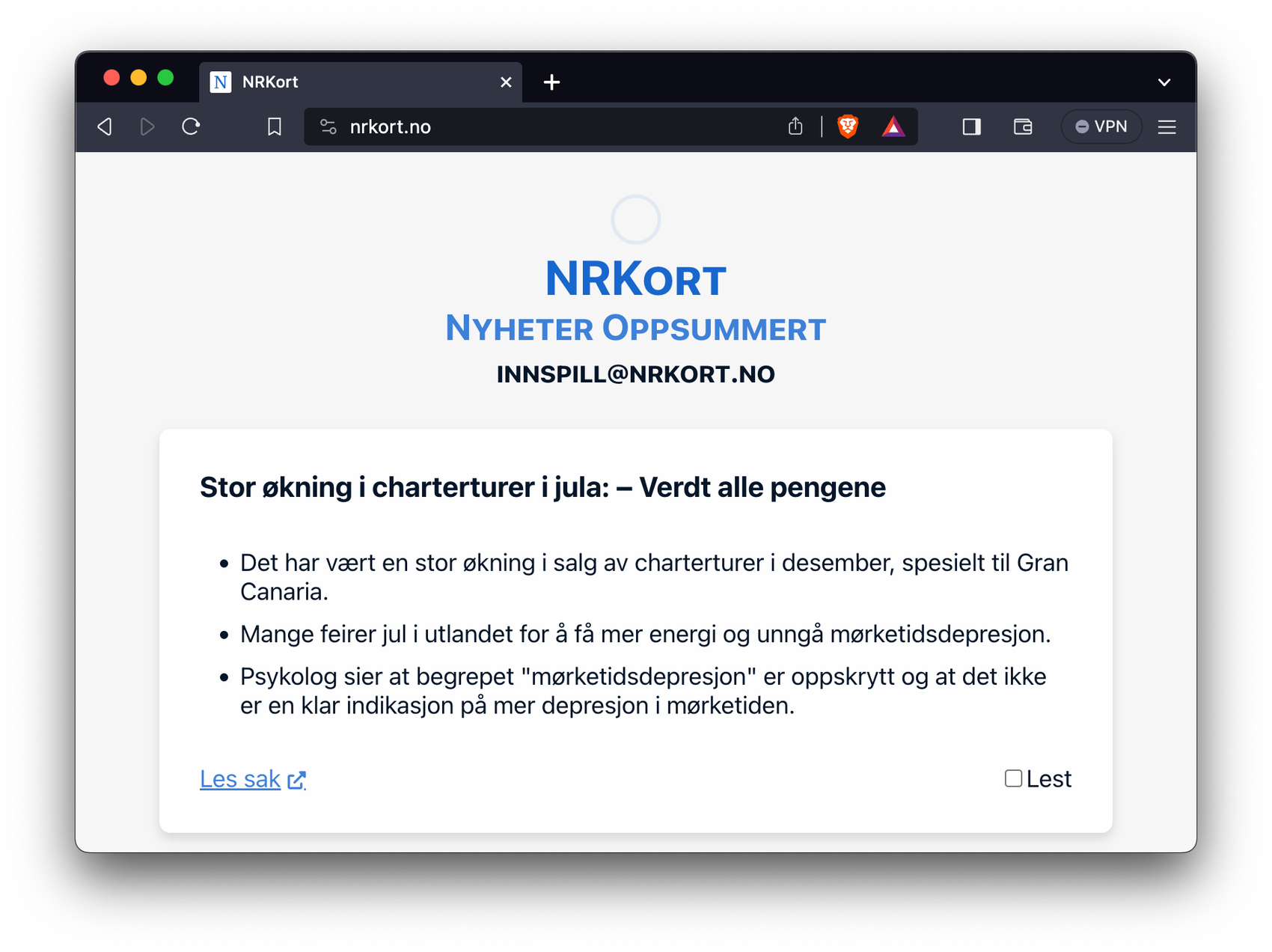The width and height of the screenshot is (1272, 952).
Task: Click the nrkort.no address bar
Action: 611,126
